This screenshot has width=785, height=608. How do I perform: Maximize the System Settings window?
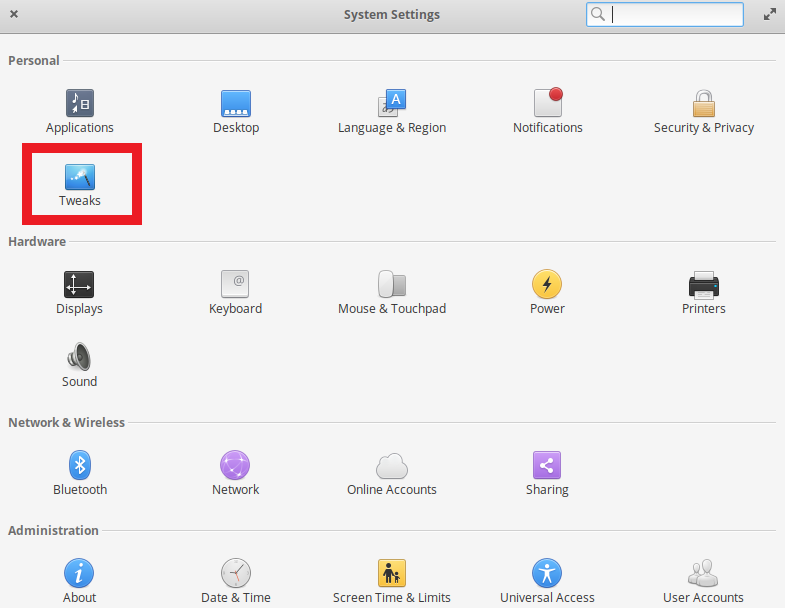tap(769, 15)
